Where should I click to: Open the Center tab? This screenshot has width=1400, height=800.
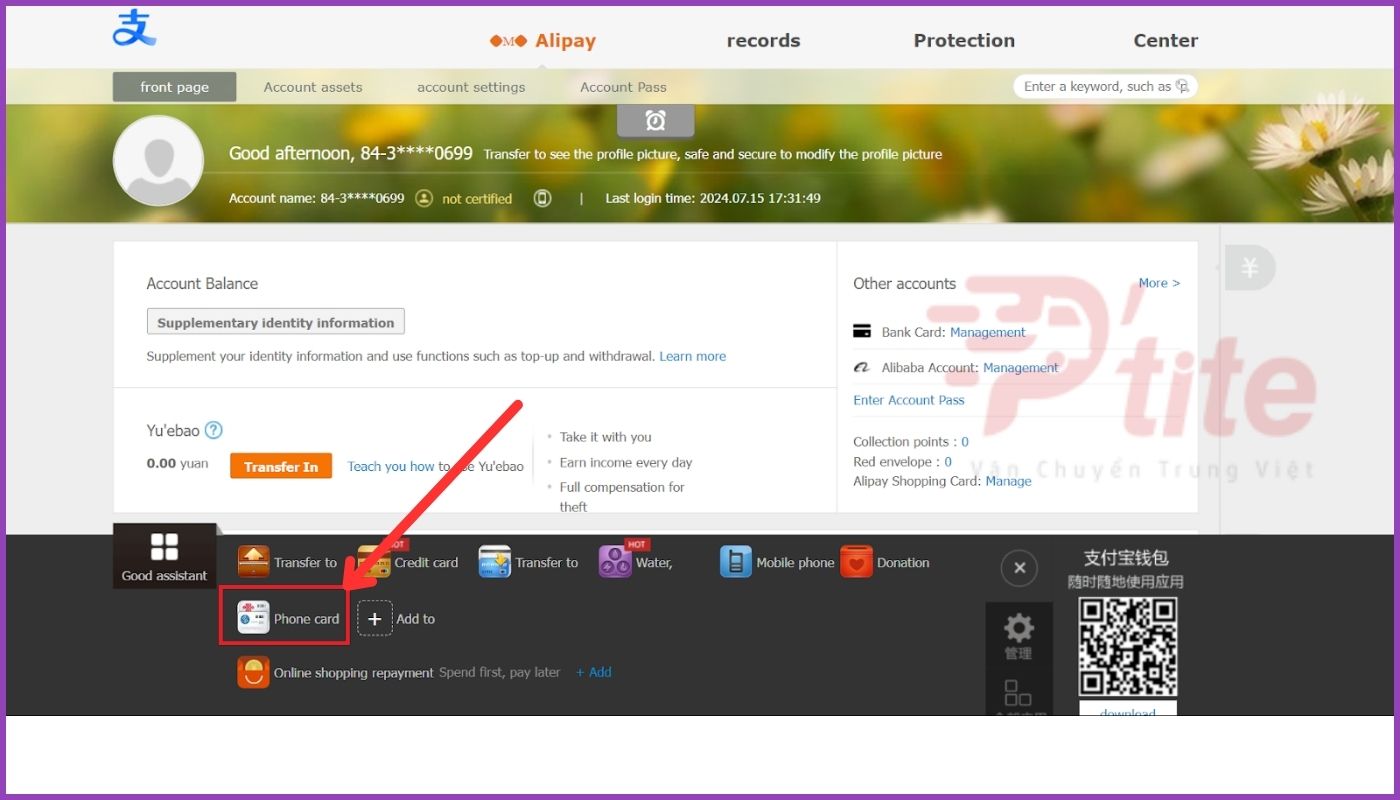[x=1165, y=41]
